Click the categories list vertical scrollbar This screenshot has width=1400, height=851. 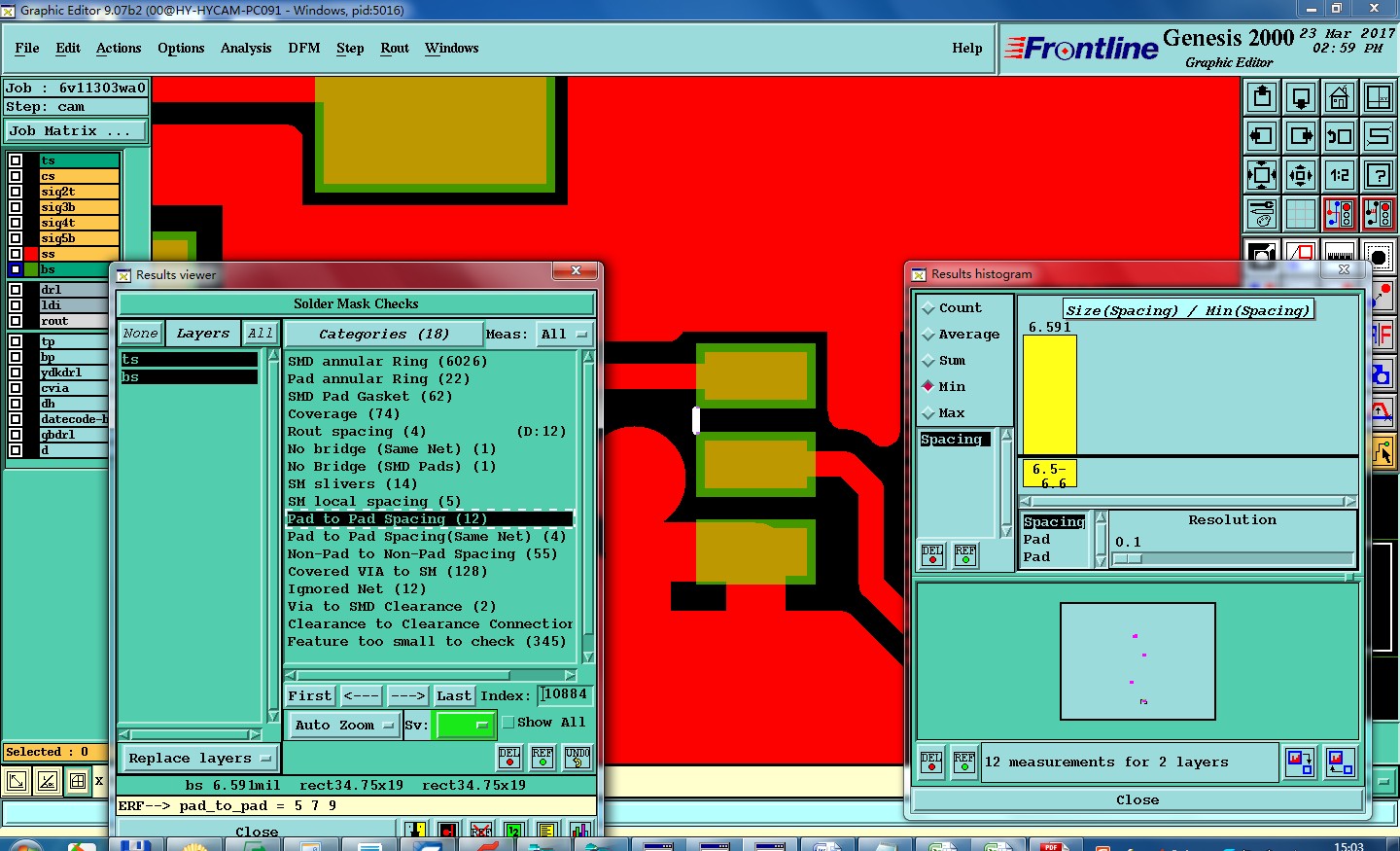click(x=588, y=507)
